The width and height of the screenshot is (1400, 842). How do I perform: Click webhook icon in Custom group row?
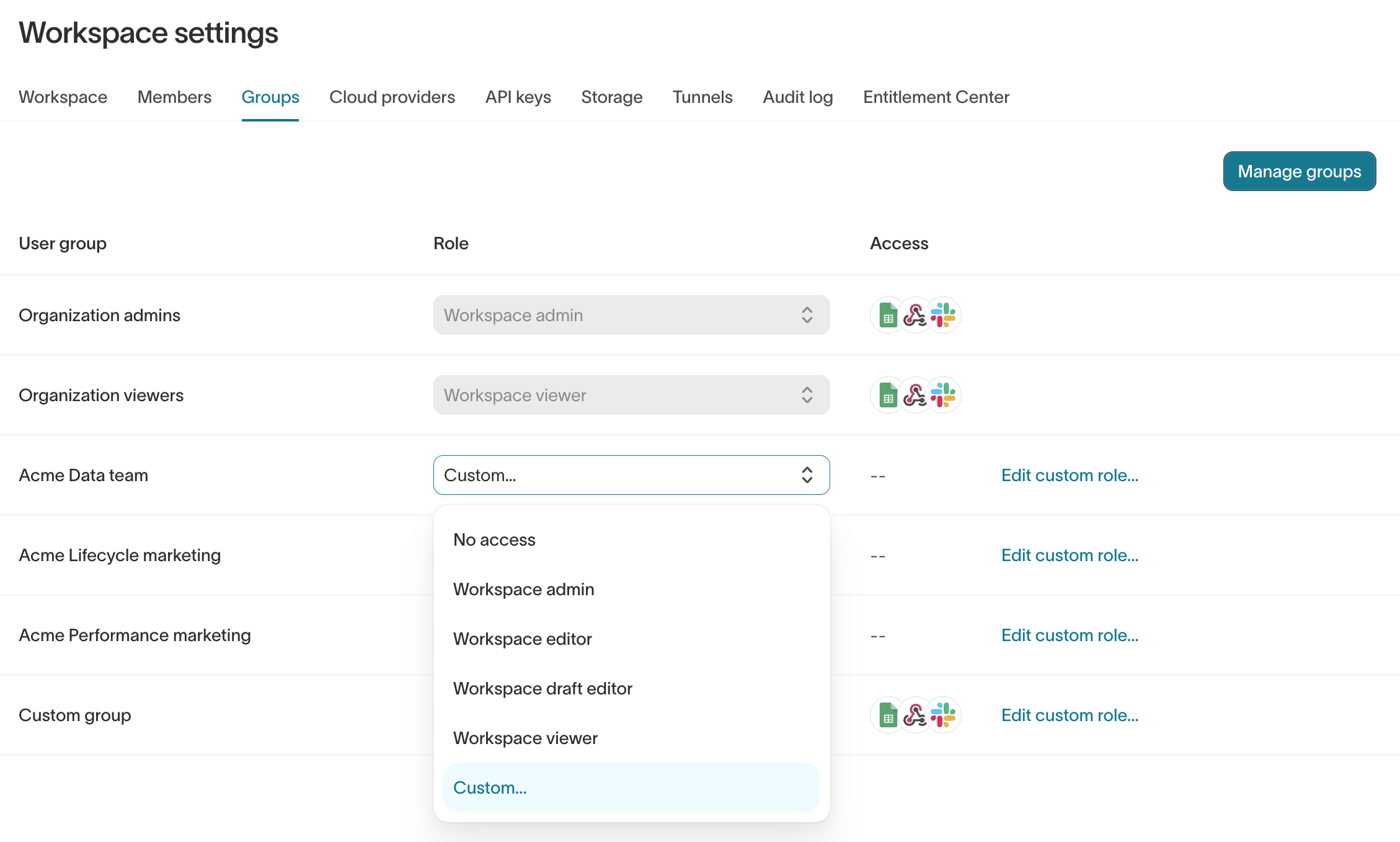pos(915,715)
